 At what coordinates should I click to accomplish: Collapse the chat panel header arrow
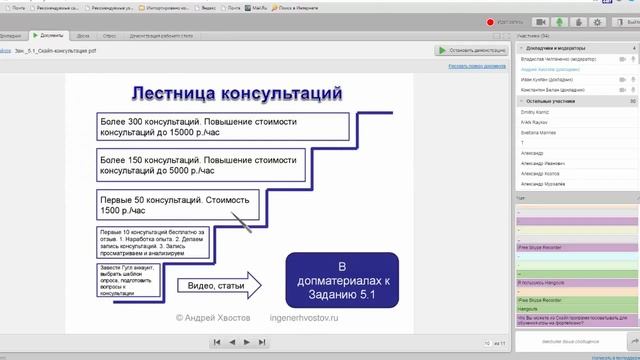point(637,198)
